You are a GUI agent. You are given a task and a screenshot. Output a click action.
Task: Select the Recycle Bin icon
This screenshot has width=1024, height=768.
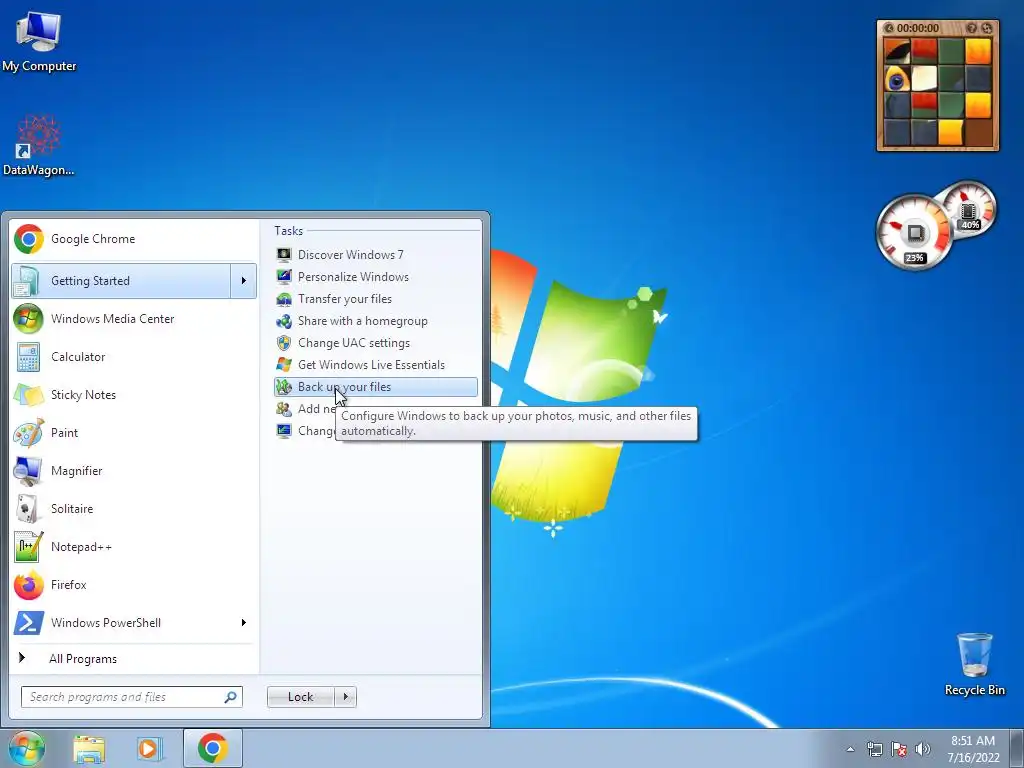pyautogui.click(x=975, y=665)
